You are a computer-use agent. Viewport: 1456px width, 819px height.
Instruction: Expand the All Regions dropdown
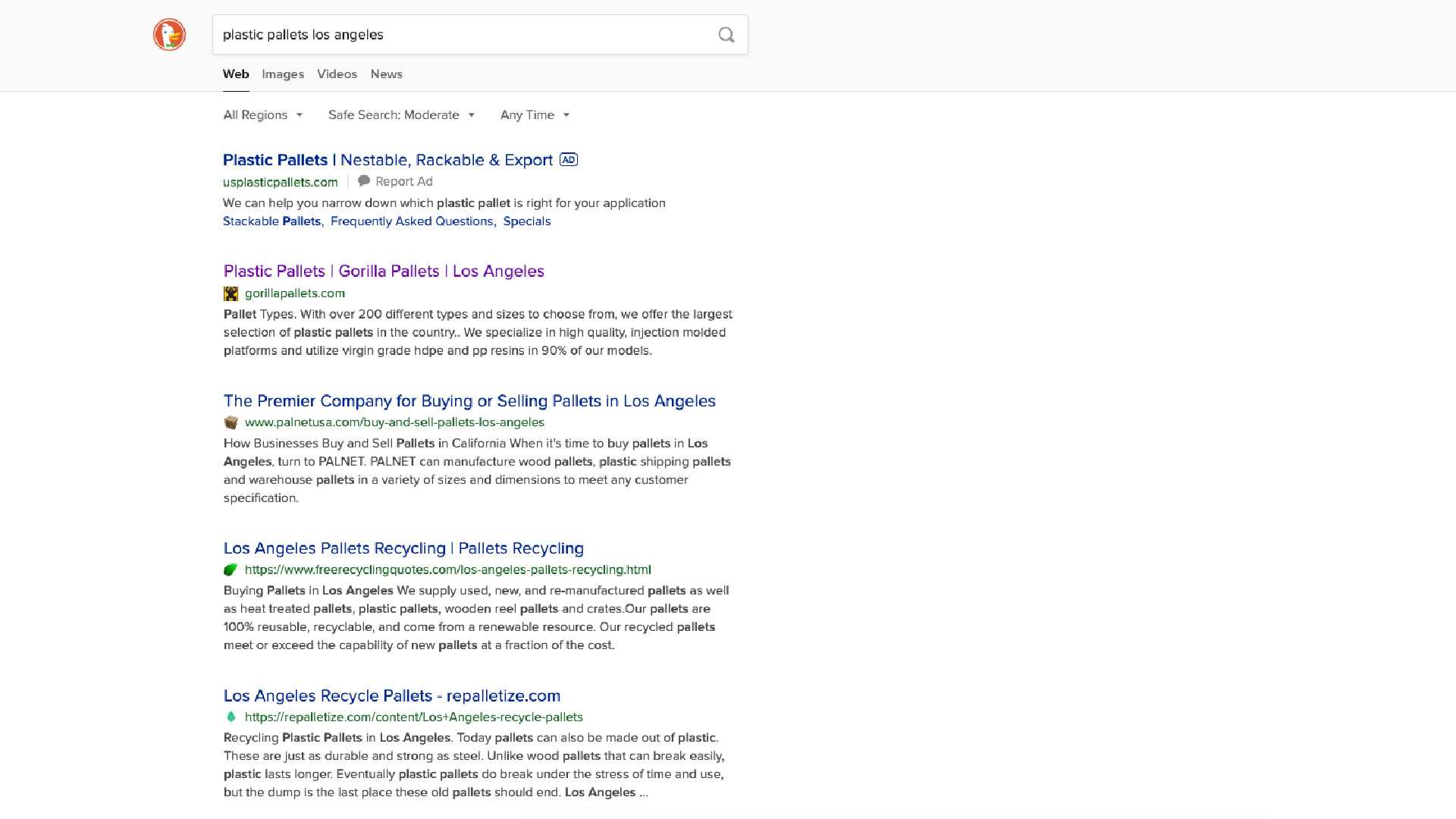[x=262, y=115]
